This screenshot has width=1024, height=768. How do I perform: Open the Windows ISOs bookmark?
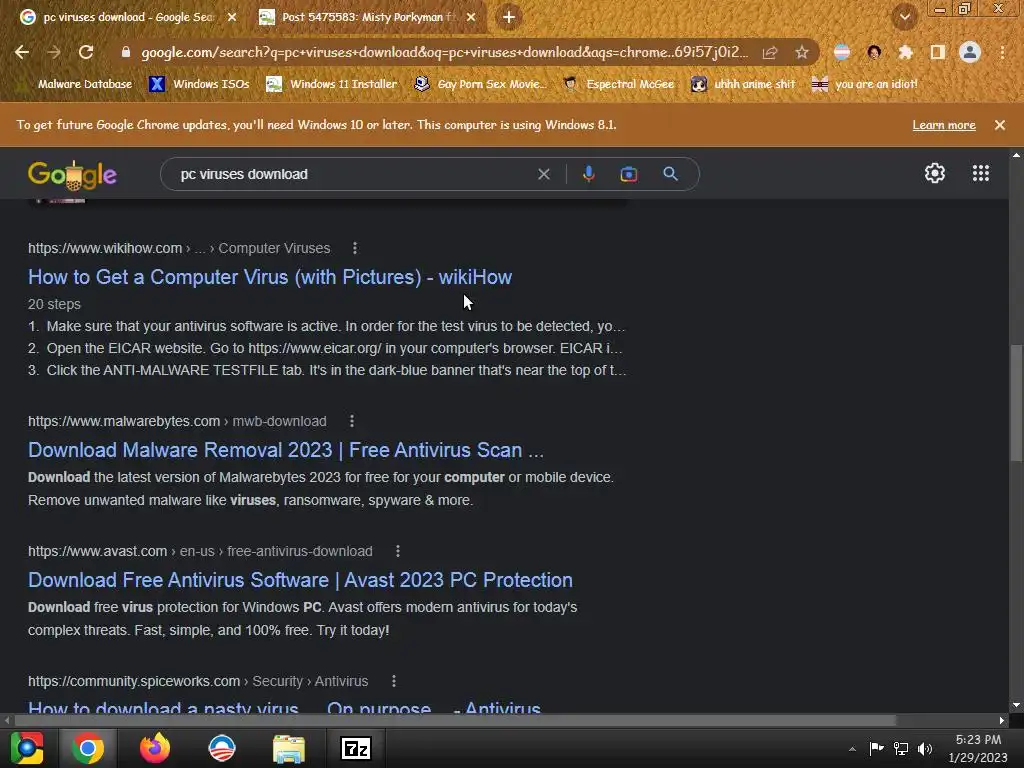coord(199,84)
